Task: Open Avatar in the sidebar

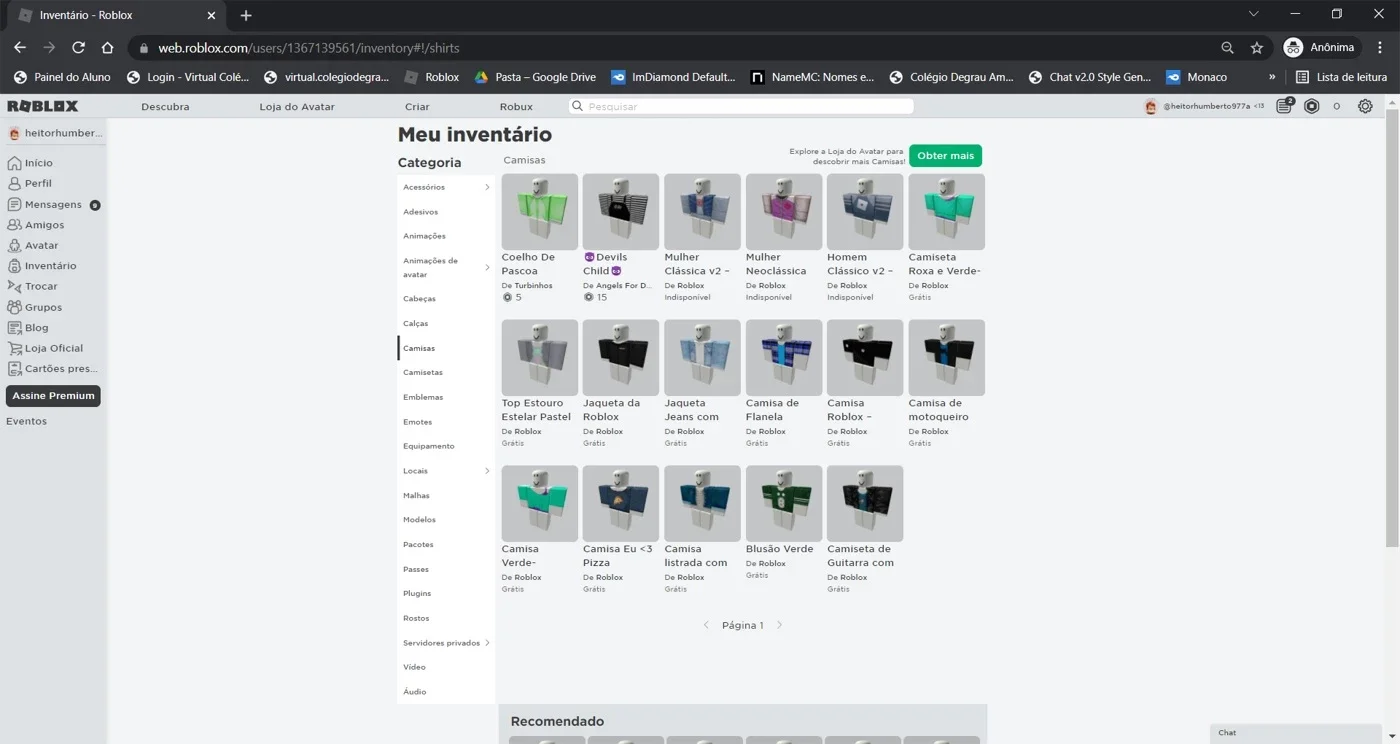Action: tap(41, 246)
